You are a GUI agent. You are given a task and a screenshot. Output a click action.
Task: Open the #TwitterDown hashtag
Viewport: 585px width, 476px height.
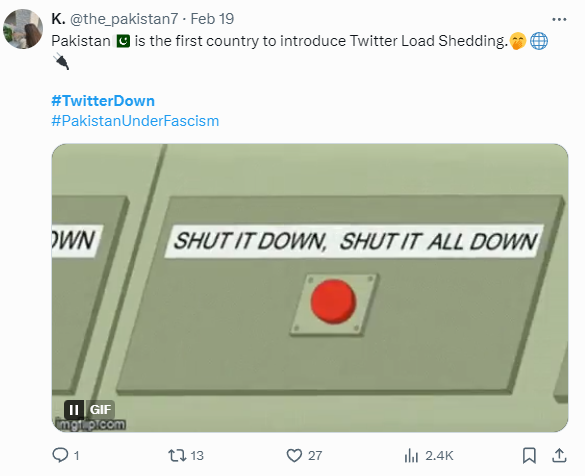tap(103, 101)
